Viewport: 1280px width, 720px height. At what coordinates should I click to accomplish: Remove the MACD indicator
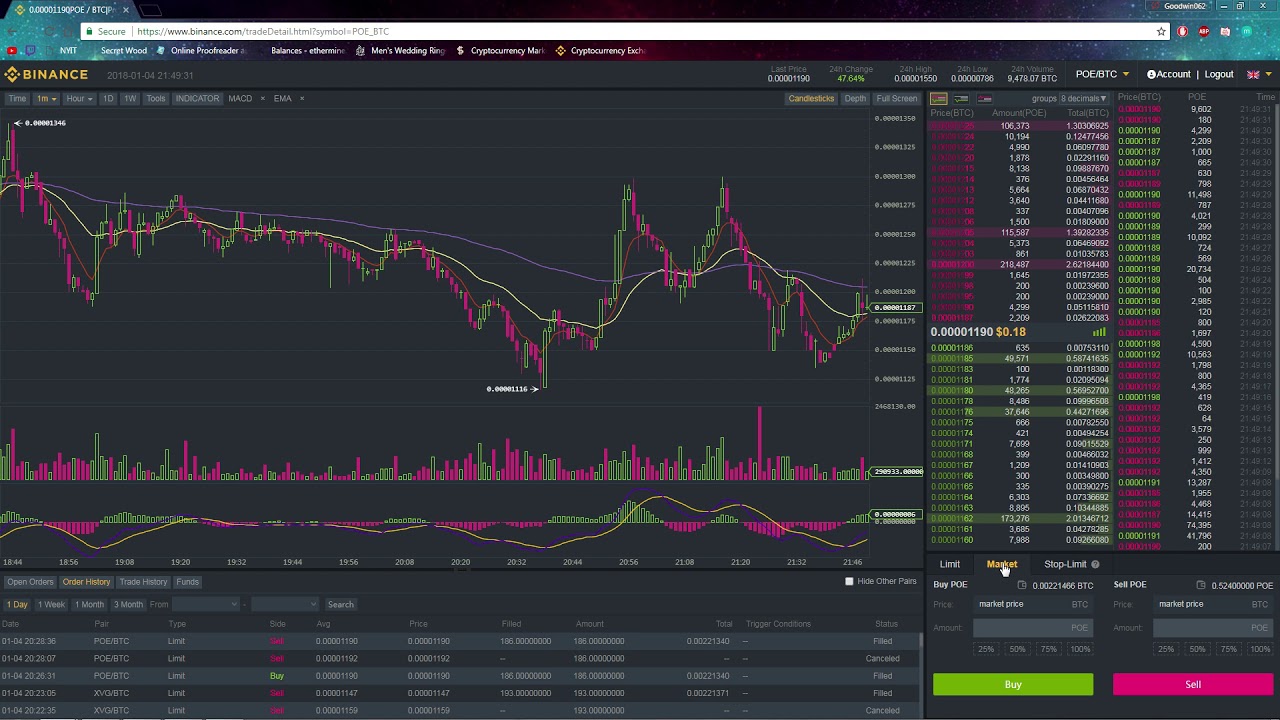[262, 98]
